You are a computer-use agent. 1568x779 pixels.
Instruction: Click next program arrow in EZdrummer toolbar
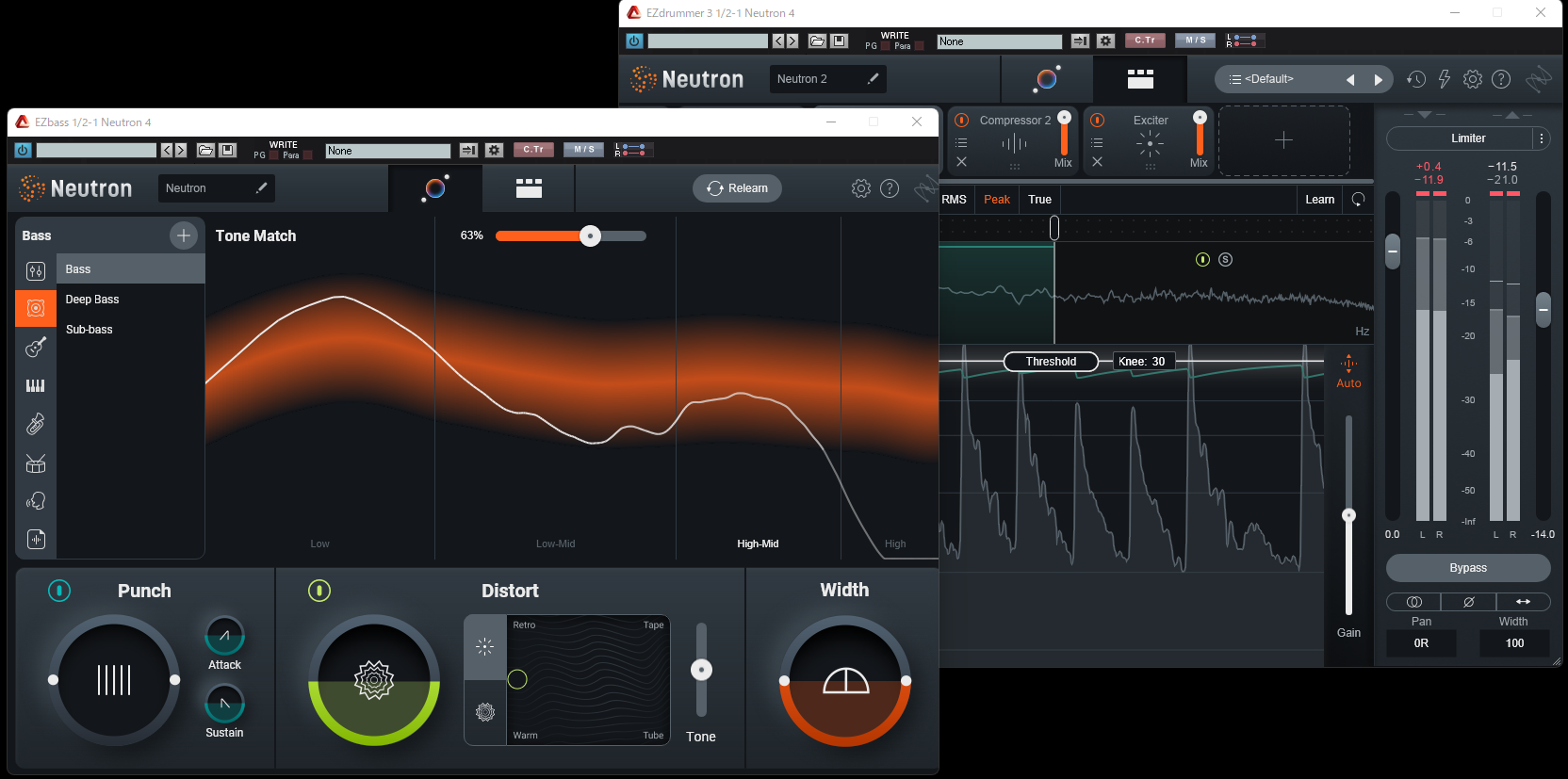792,41
